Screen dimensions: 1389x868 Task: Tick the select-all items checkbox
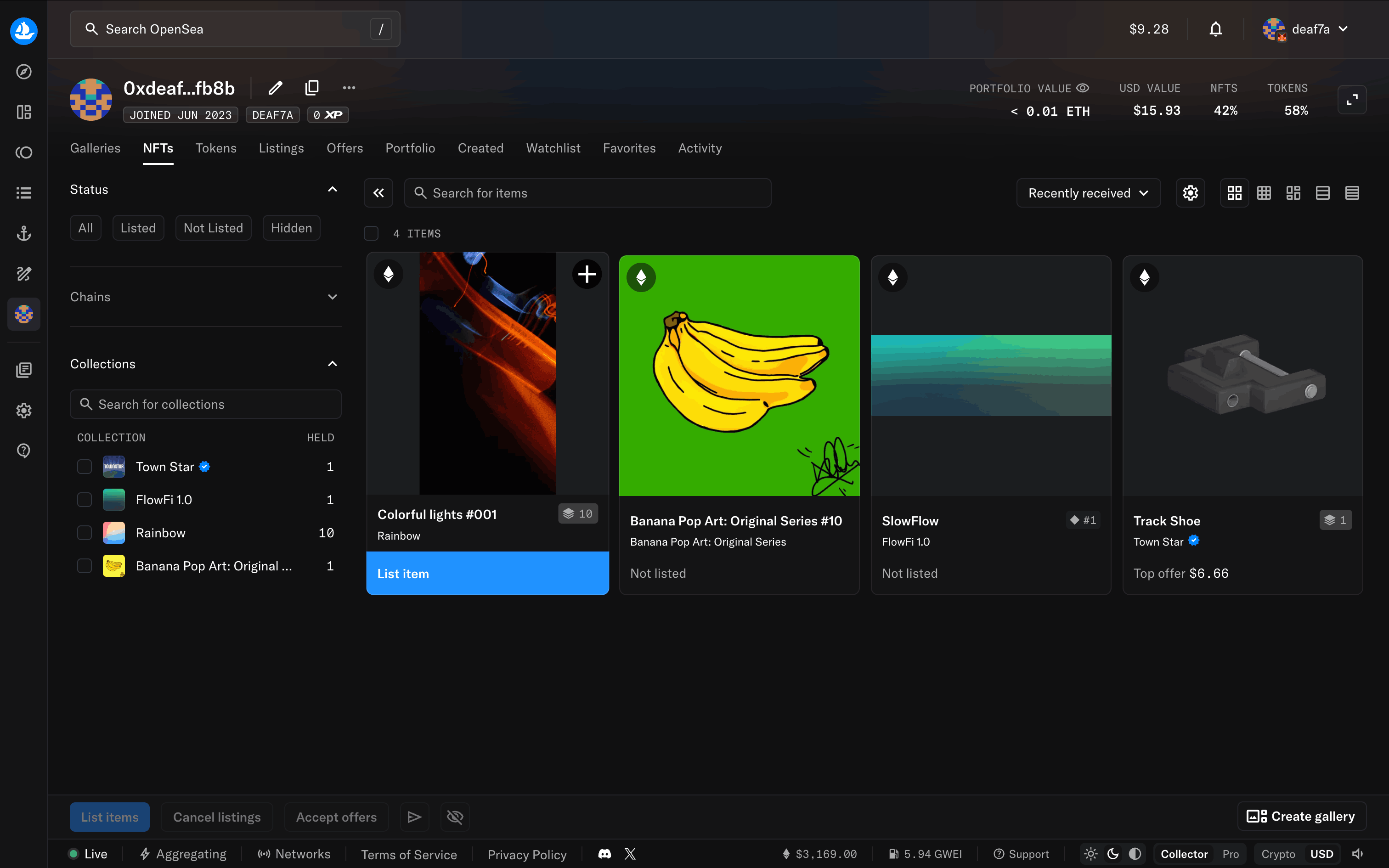pyautogui.click(x=371, y=234)
